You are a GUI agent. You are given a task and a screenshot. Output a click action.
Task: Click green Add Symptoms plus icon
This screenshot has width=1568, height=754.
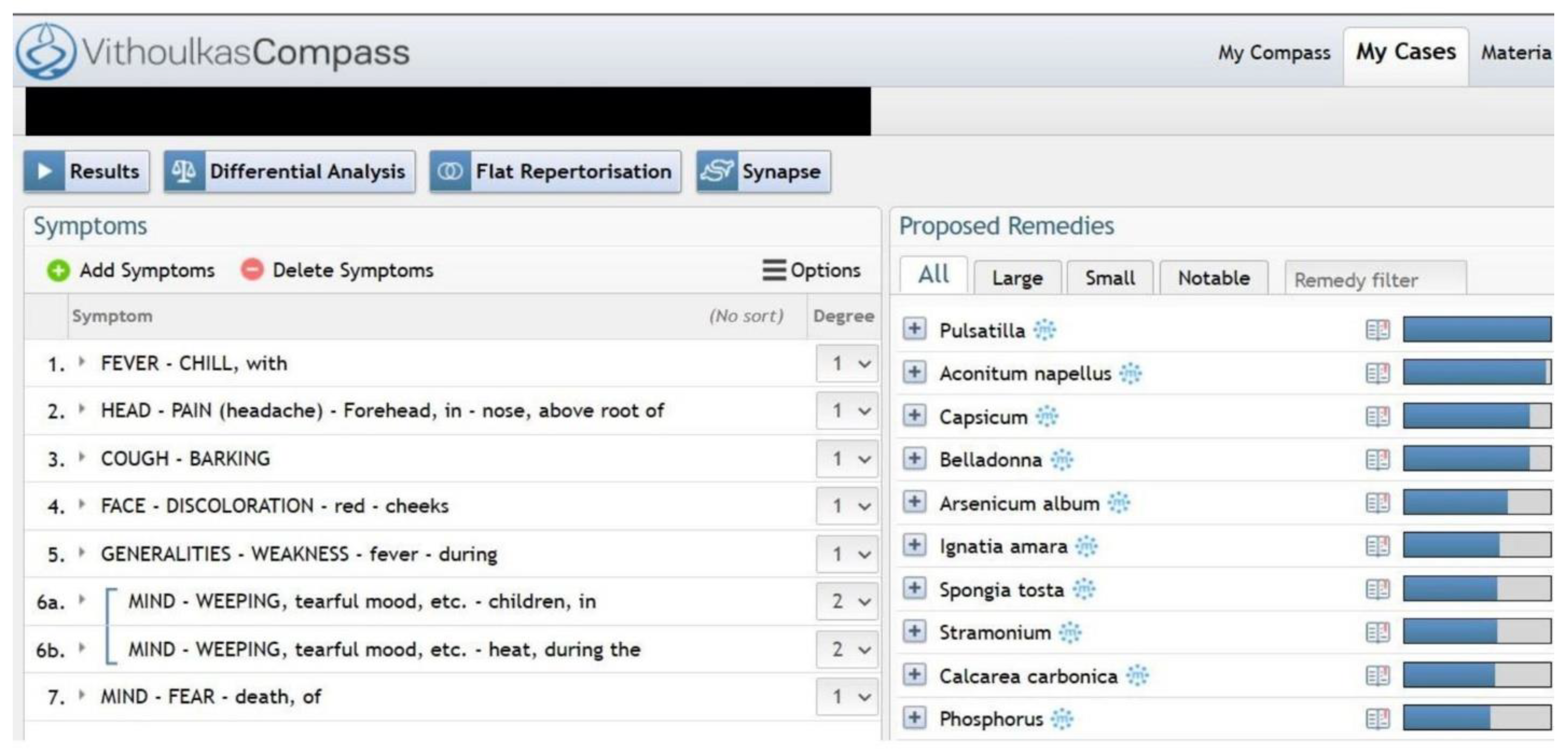[58, 270]
